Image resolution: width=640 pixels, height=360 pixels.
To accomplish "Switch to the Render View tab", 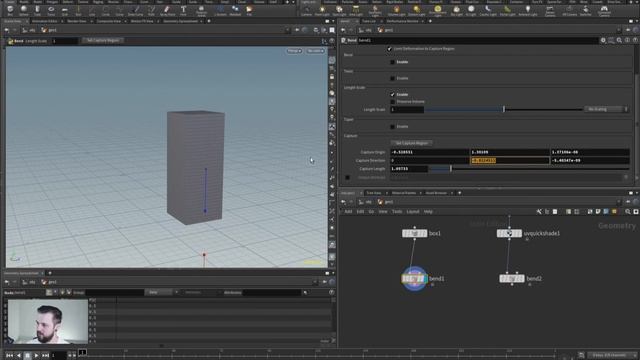I will tap(77, 21).
